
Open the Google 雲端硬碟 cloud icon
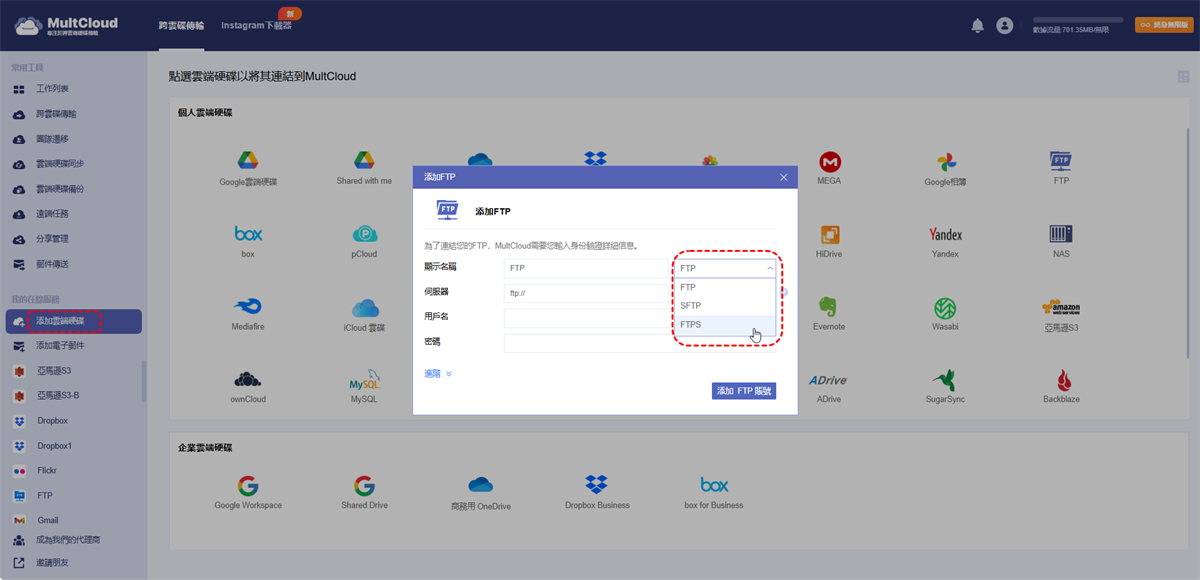248,161
